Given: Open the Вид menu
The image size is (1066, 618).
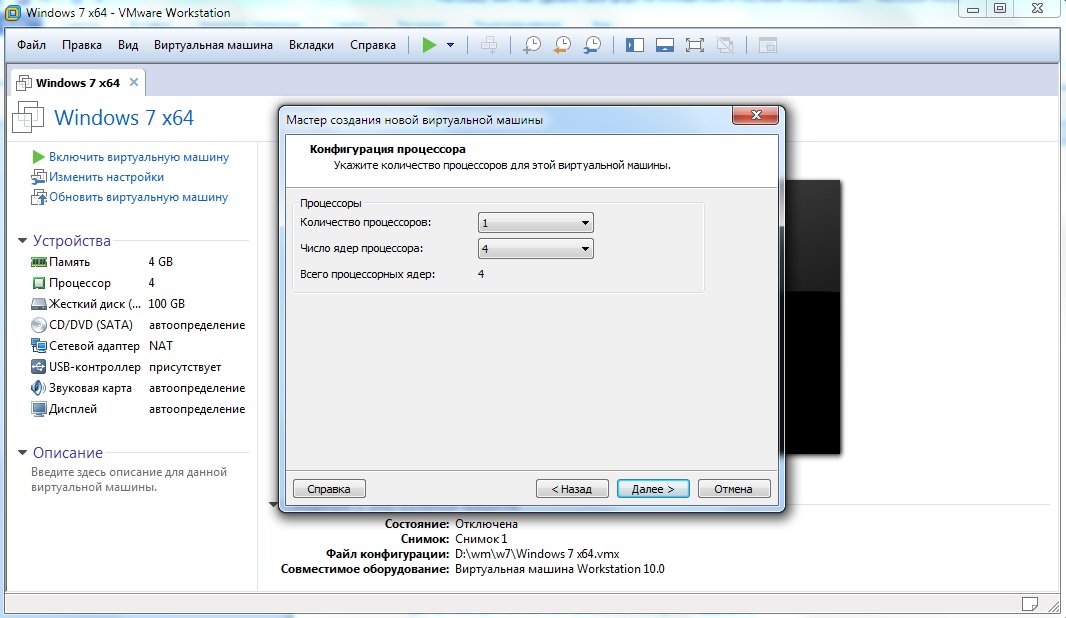Looking at the screenshot, I should click(x=128, y=45).
